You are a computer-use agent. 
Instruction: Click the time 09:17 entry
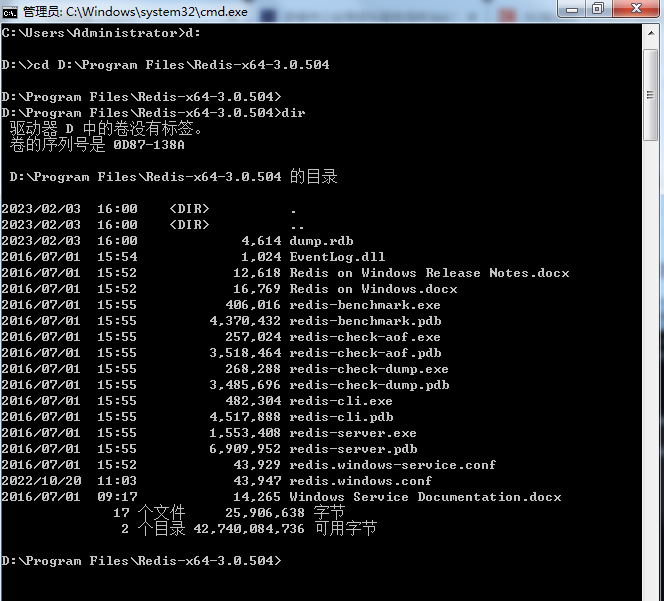click(117, 497)
